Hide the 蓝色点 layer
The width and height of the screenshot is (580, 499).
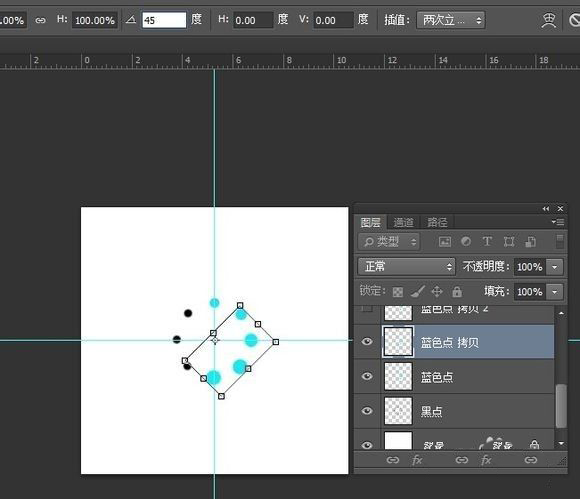pyautogui.click(x=367, y=376)
